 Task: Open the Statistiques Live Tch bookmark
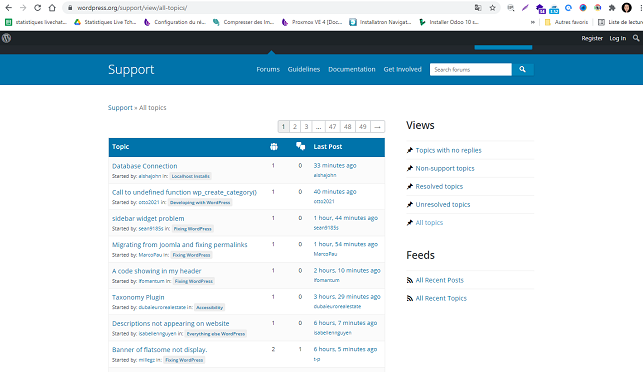click(105, 22)
